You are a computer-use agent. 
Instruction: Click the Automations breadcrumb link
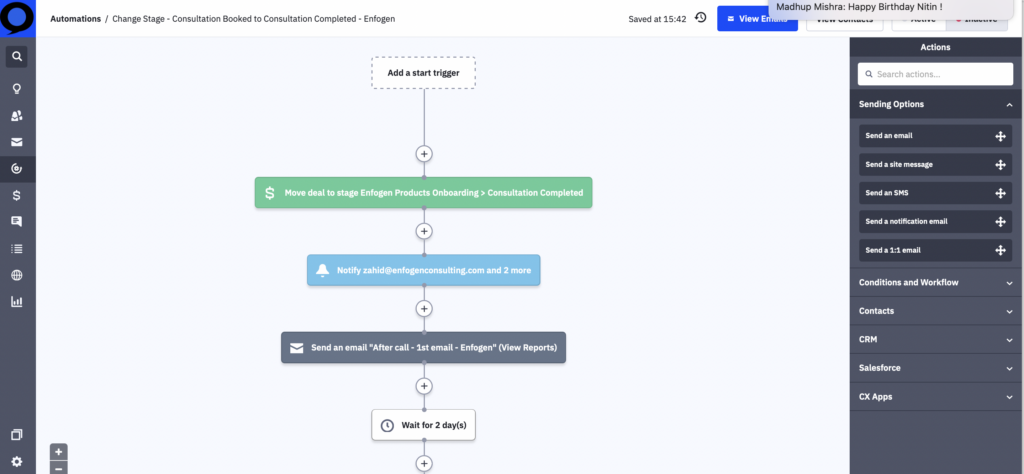75,19
